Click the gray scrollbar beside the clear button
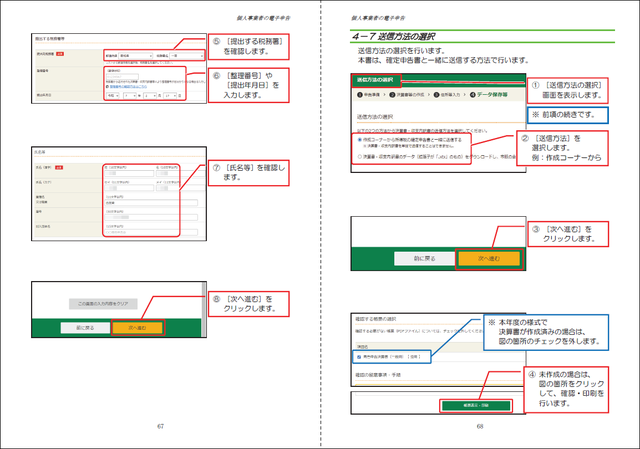 (x=204, y=301)
